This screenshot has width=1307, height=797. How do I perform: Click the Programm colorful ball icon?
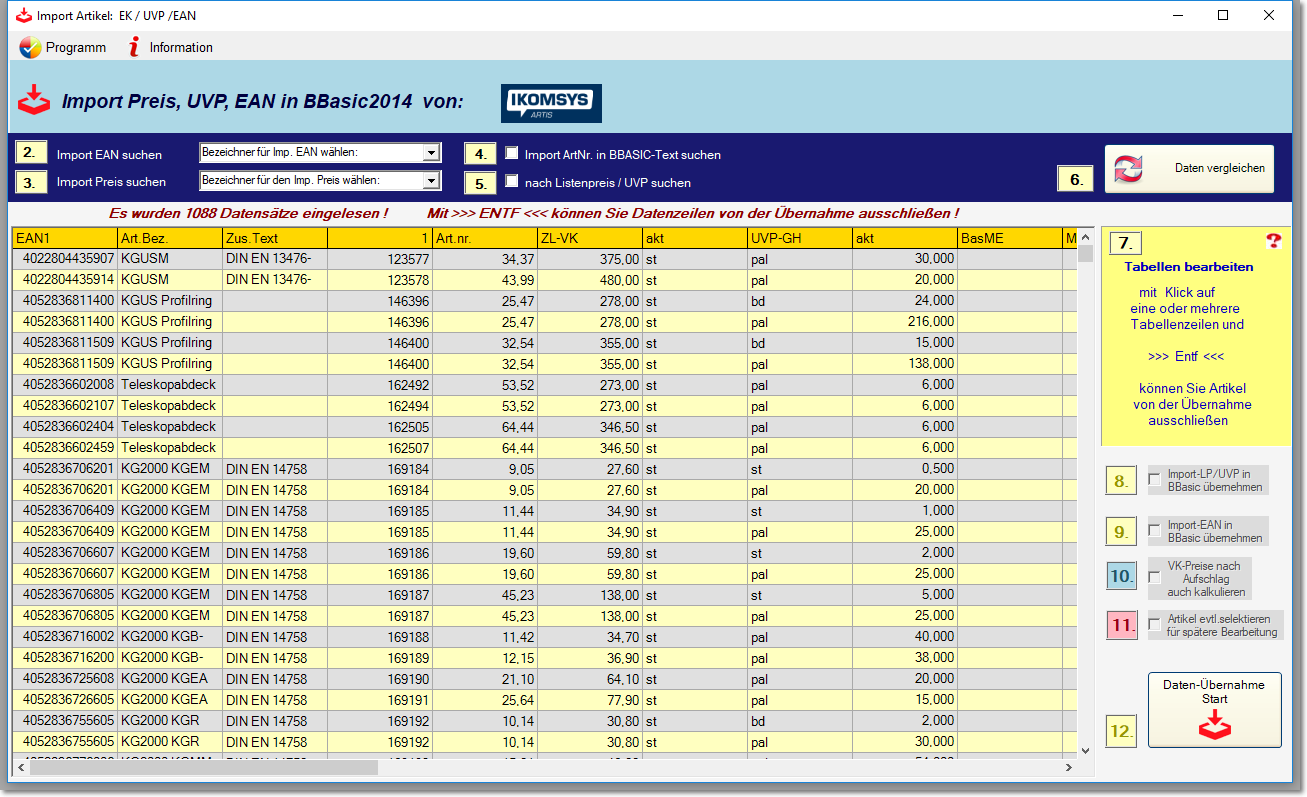point(31,47)
